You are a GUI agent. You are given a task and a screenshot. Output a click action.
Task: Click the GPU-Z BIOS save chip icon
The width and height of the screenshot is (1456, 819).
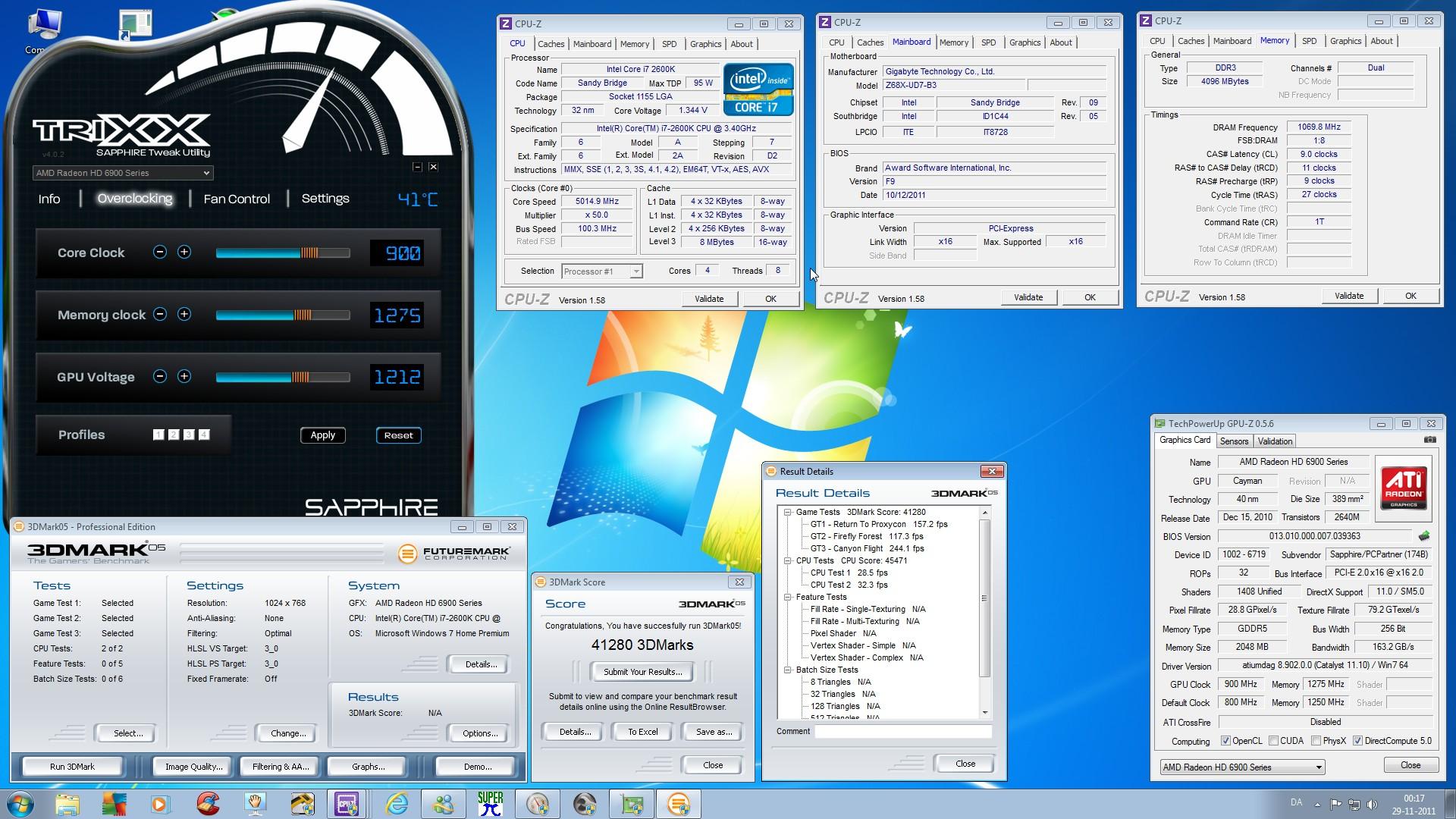click(x=1423, y=536)
